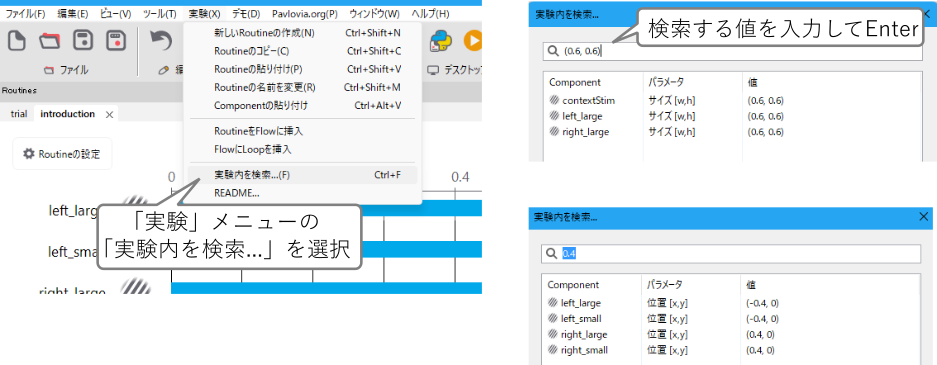Run experiment with the orange play icon
Viewport: 937px width, 365px height.
coord(473,41)
